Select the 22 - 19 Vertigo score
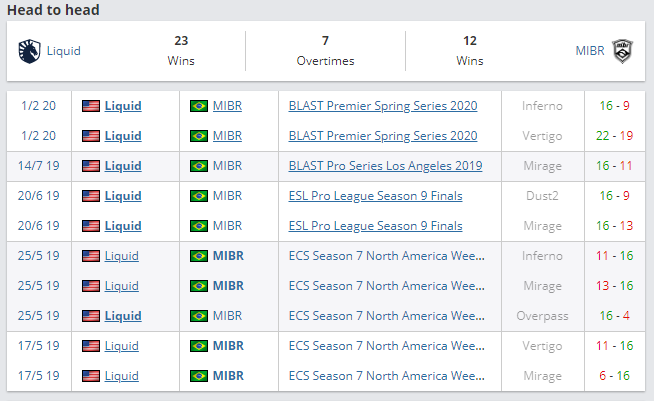 pos(614,136)
